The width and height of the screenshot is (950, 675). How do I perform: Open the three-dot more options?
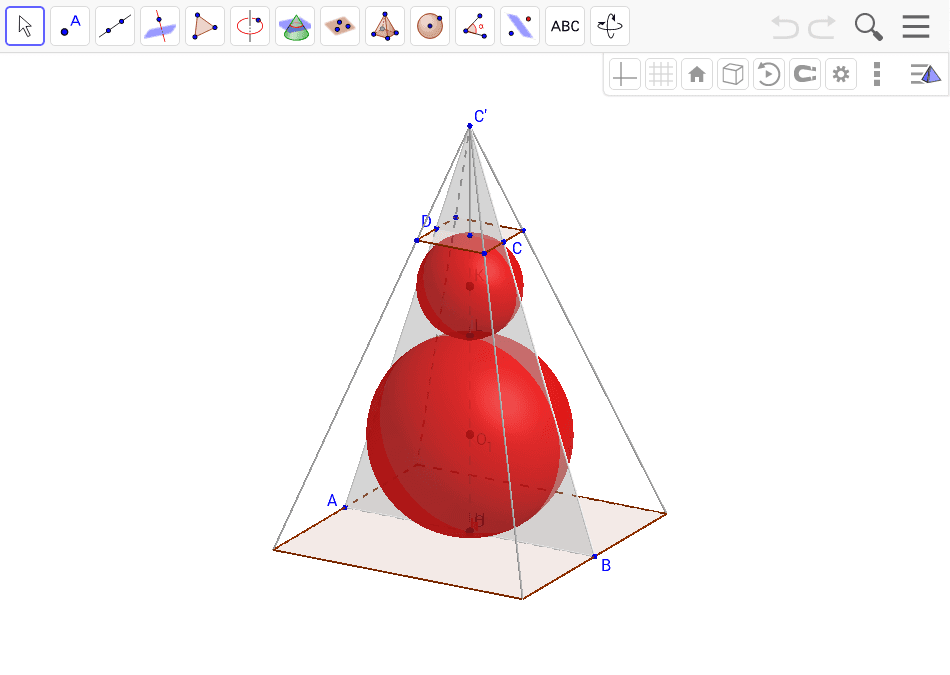point(877,75)
